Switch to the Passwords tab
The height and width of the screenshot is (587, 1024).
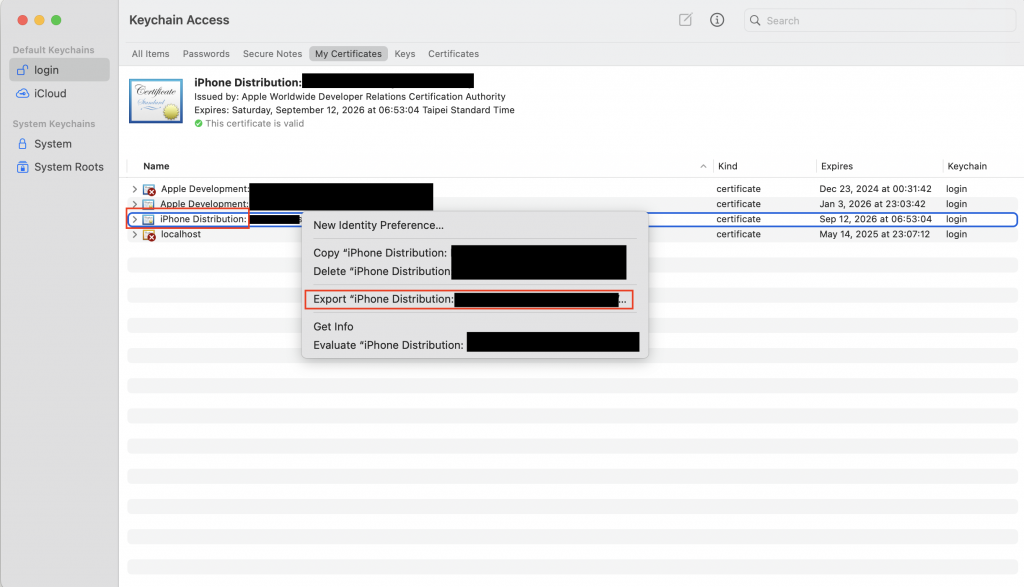(x=206, y=54)
